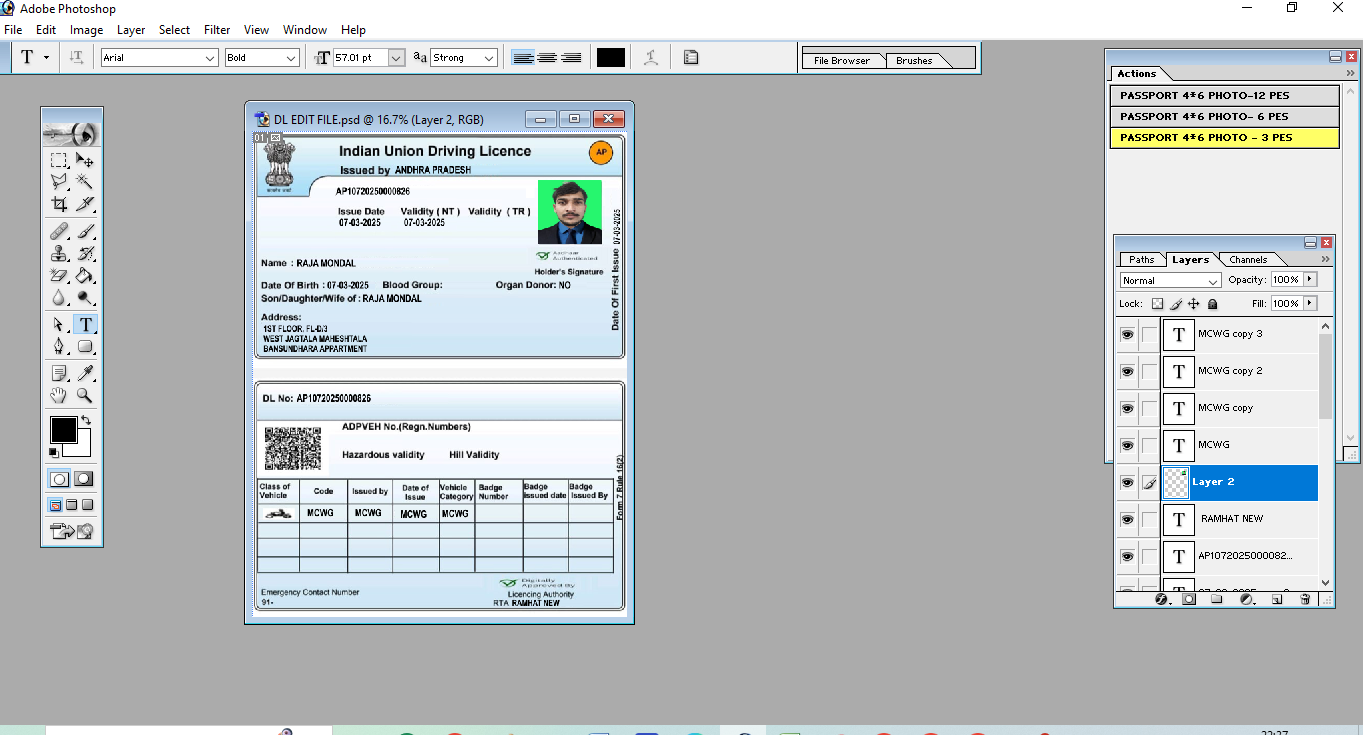
Task: Toggle visibility of MCWG layer
Action: click(x=1127, y=445)
